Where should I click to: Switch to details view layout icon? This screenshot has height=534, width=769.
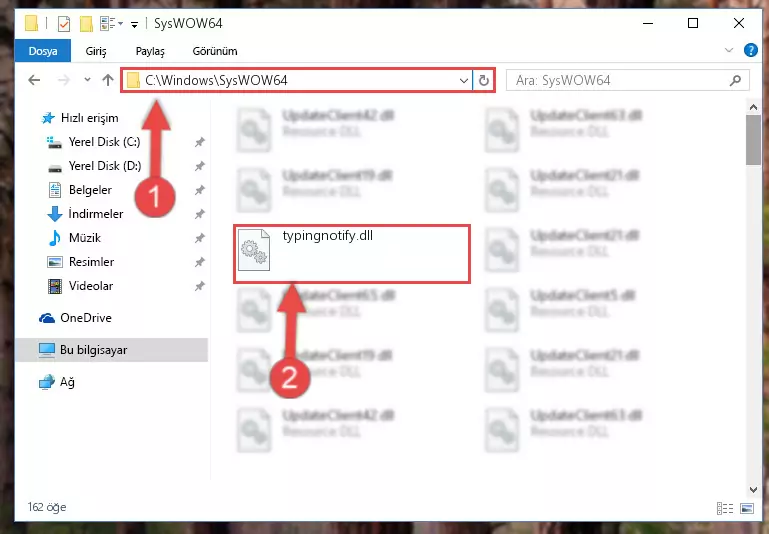tap(725, 508)
